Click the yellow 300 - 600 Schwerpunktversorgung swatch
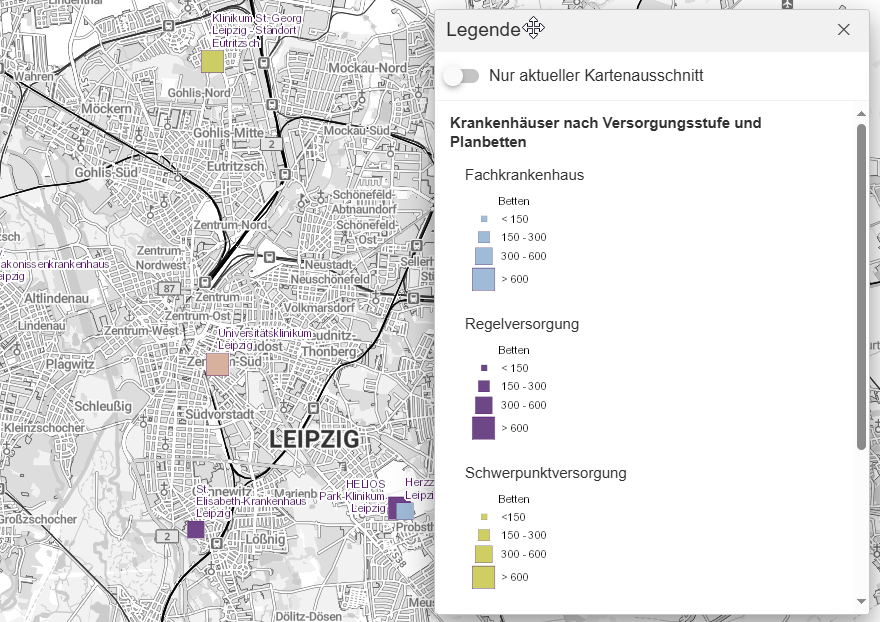The width and height of the screenshot is (880, 622). [x=483, y=554]
